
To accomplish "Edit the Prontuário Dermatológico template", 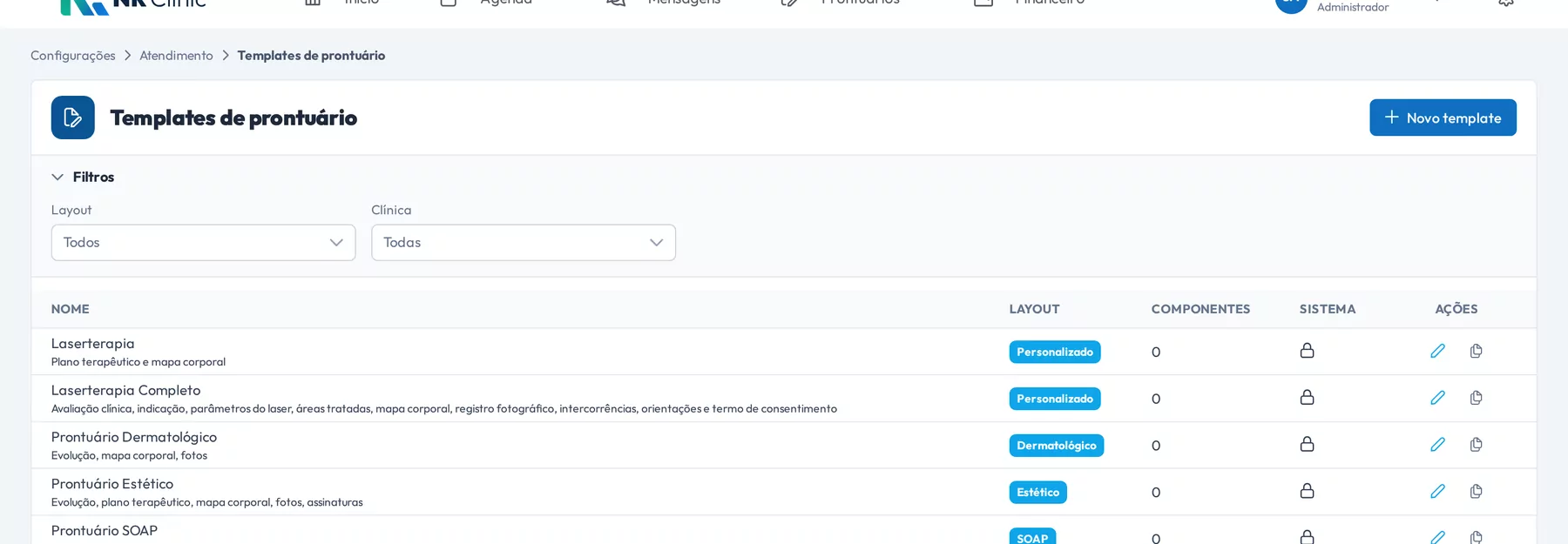I will [x=1437, y=445].
